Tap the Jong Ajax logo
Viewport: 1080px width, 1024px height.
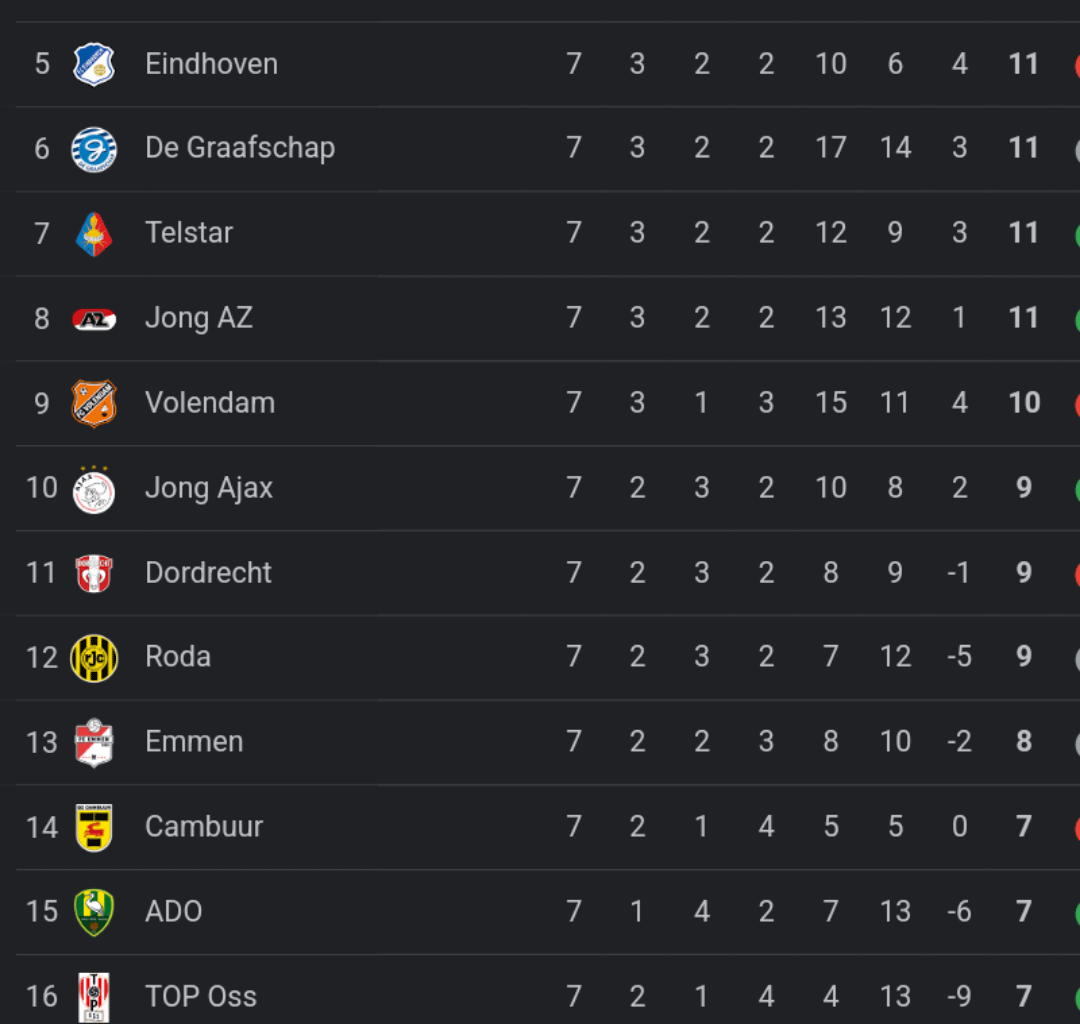94,490
